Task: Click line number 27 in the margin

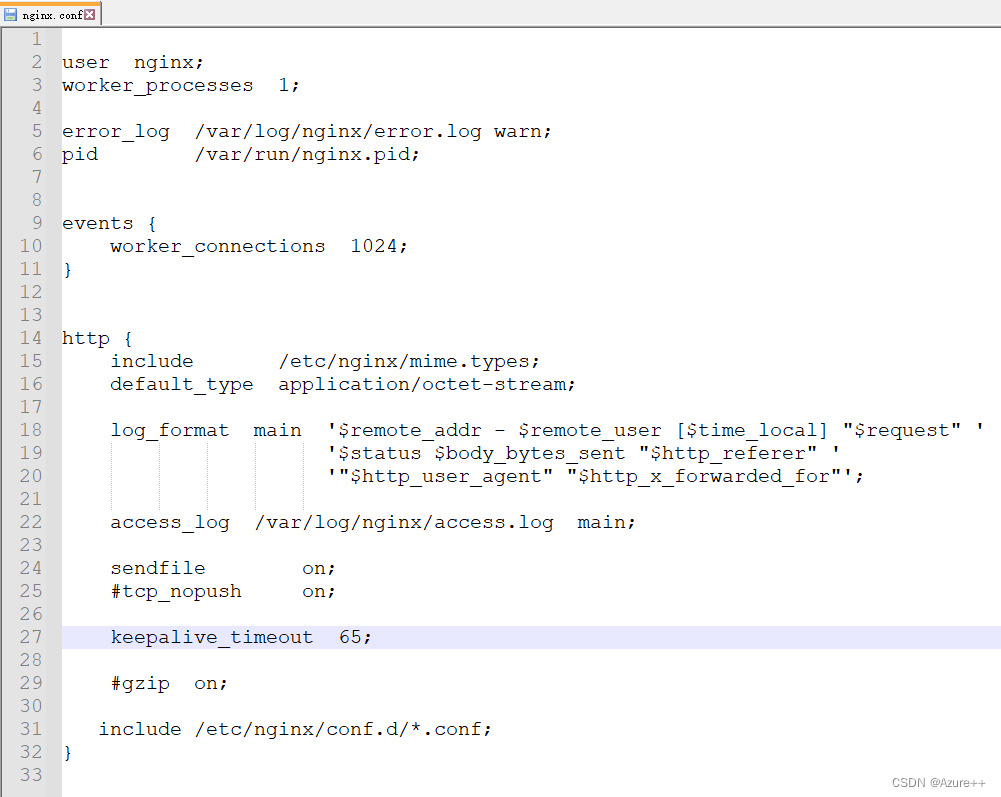Action: (x=31, y=637)
